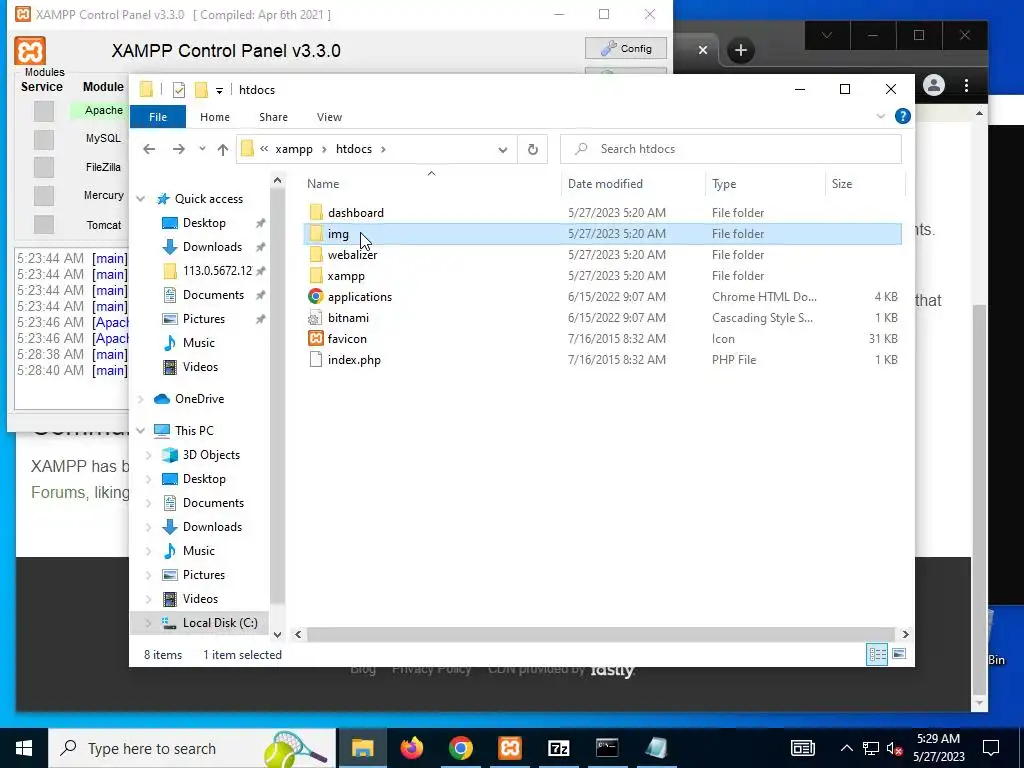Viewport: 1024px width, 768px height.
Task: Close the current Chrome tab
Action: (x=703, y=50)
